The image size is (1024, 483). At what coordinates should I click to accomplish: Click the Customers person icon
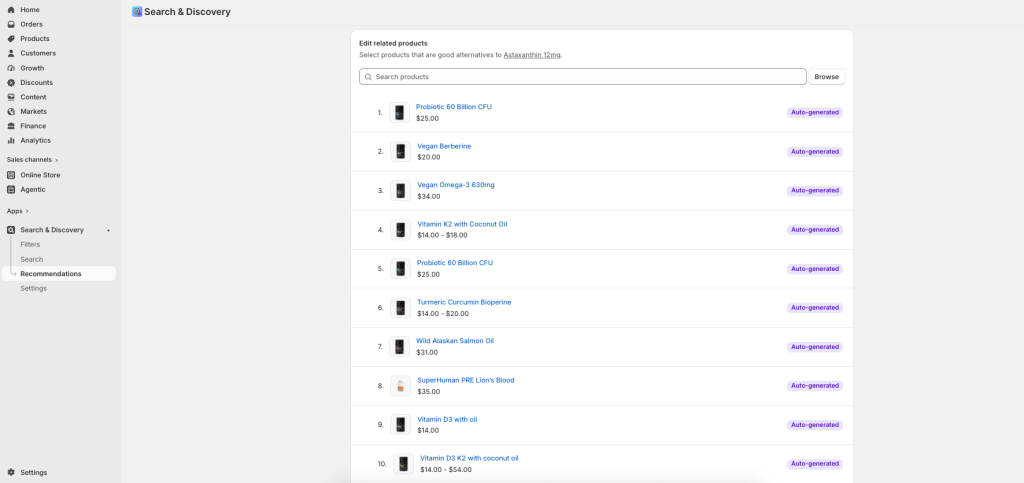11,54
